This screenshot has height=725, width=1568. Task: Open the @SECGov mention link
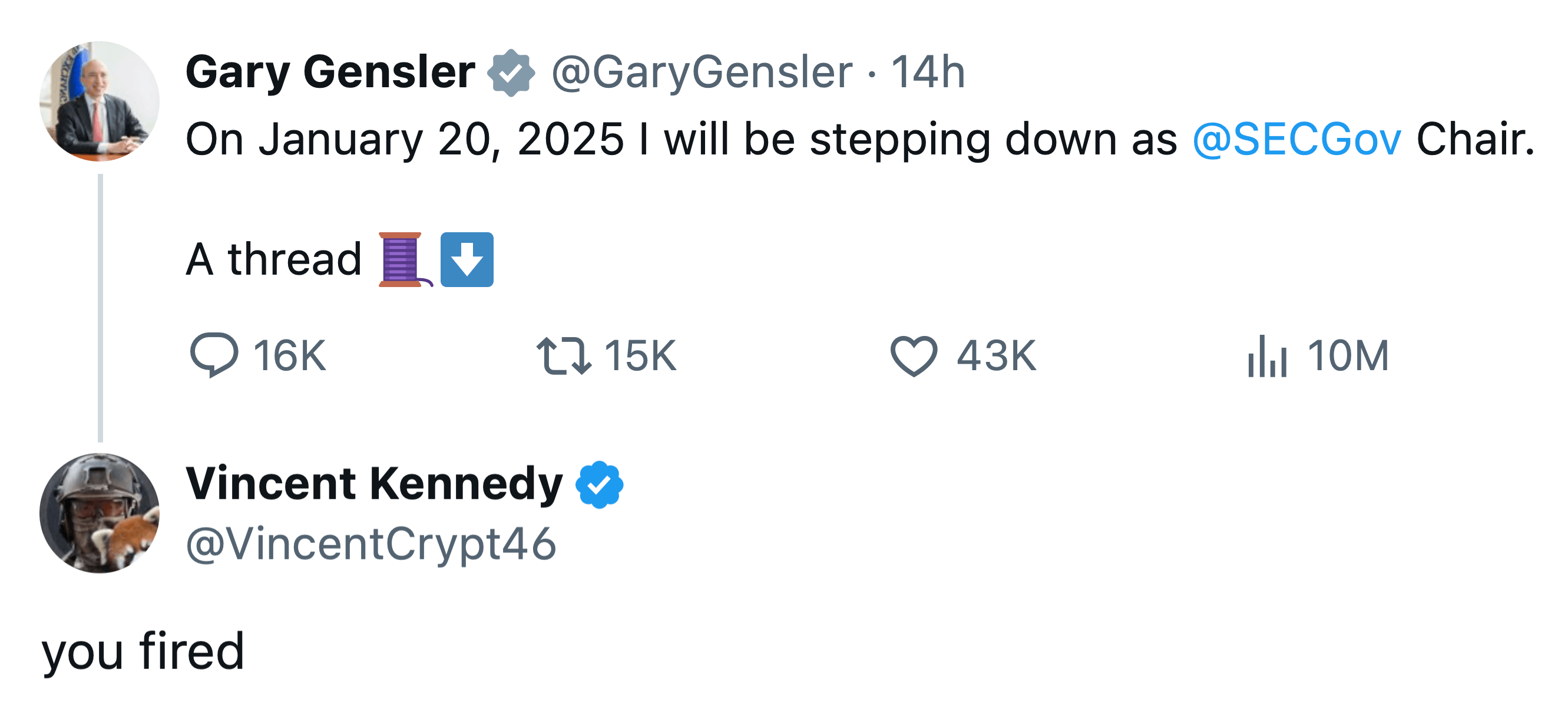tap(1296, 140)
